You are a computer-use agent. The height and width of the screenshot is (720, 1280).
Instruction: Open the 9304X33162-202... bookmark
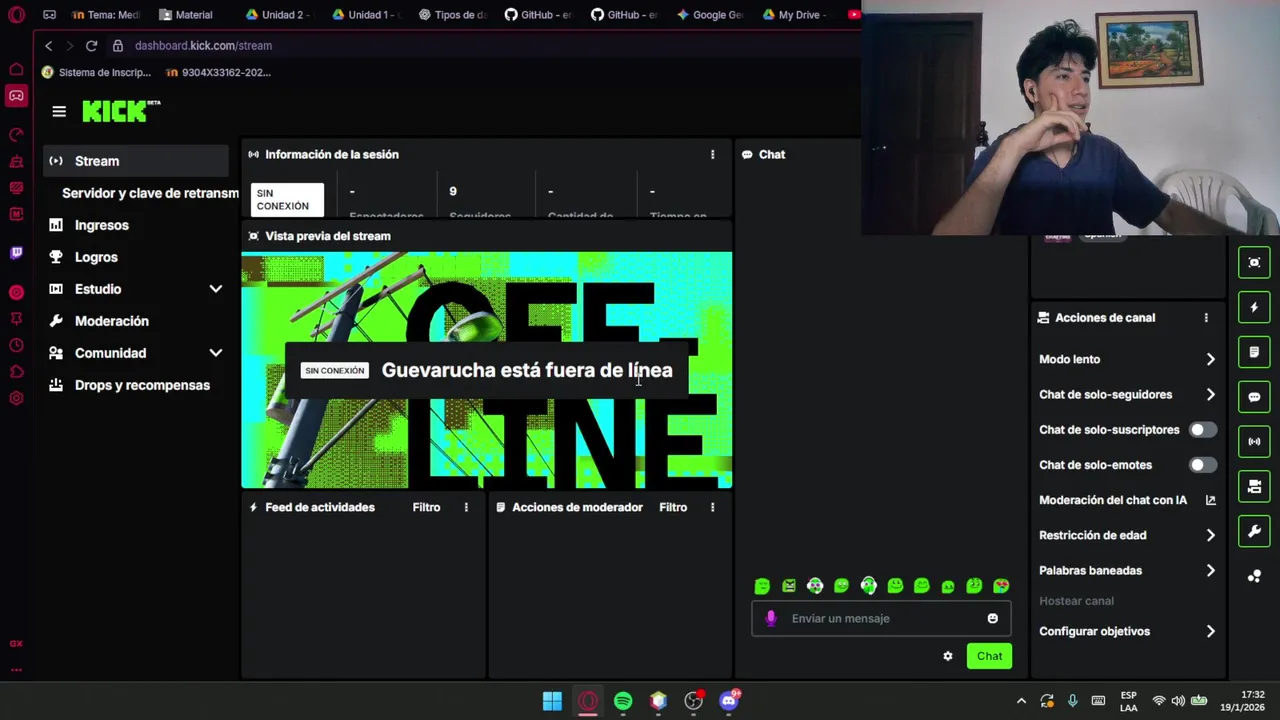click(x=218, y=72)
